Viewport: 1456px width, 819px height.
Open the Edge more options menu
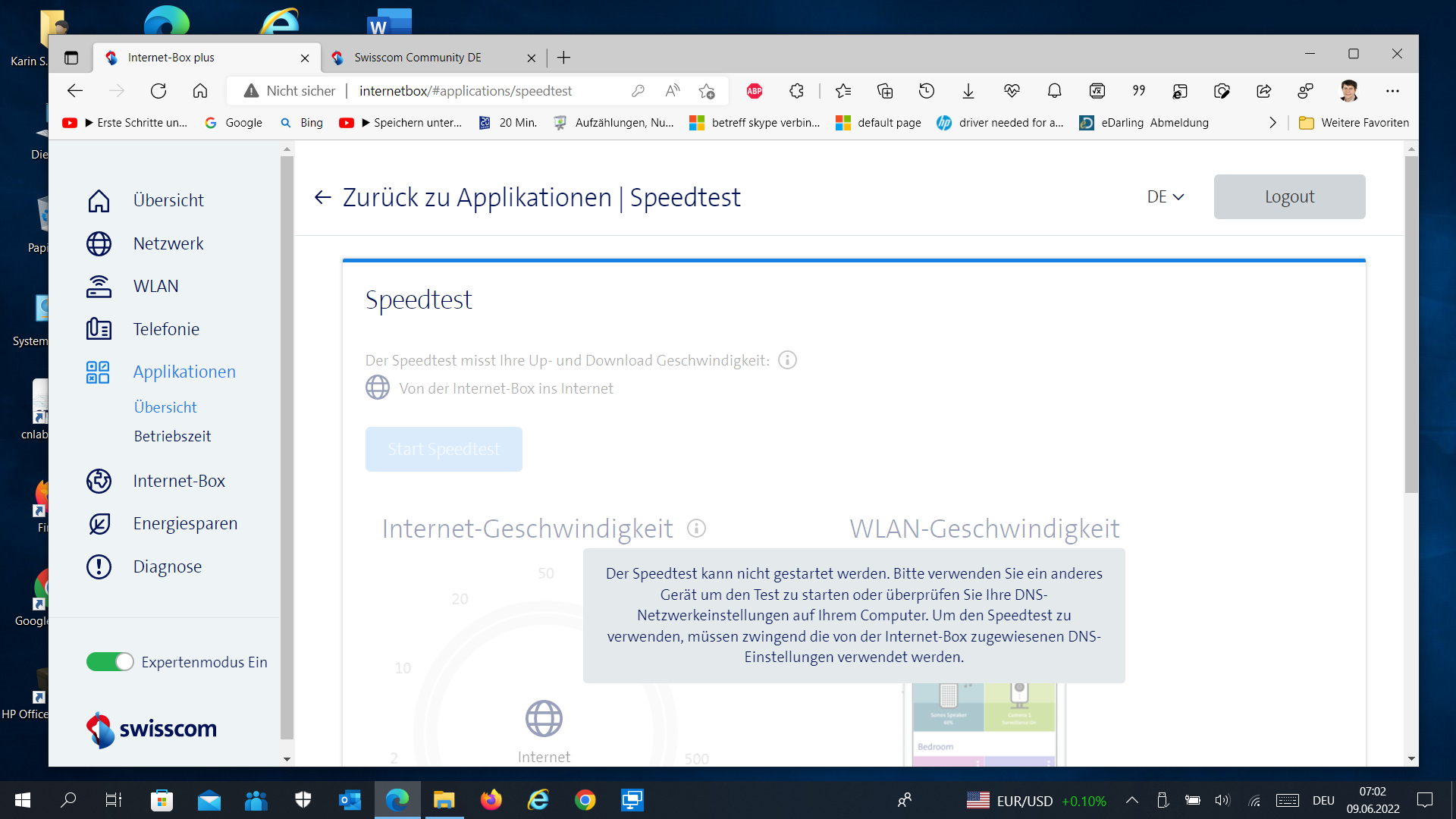tap(1394, 90)
